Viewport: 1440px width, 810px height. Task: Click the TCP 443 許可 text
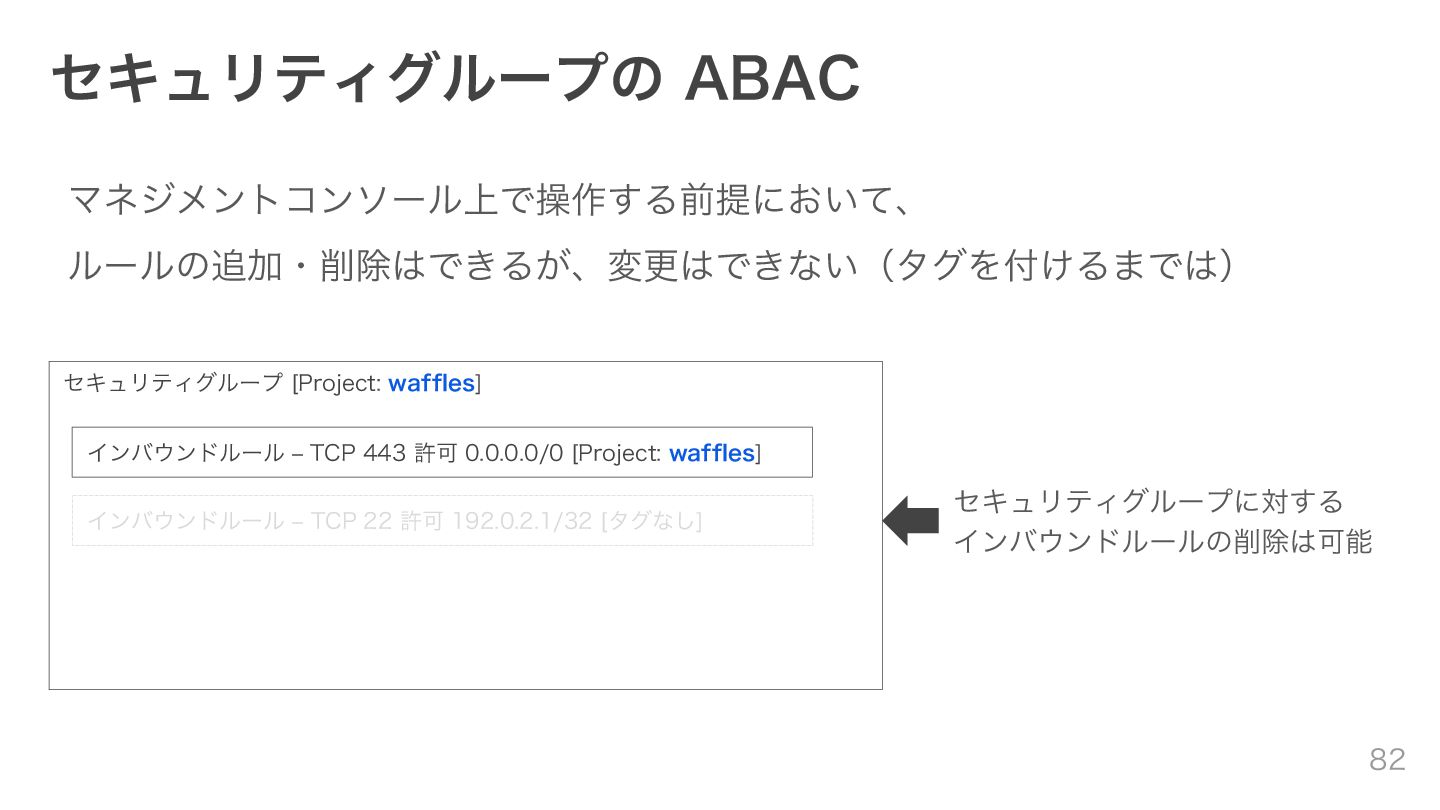(384, 453)
